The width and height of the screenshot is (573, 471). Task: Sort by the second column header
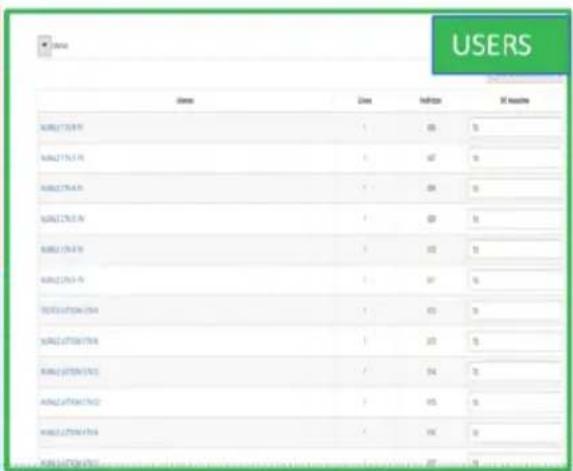coord(365,100)
